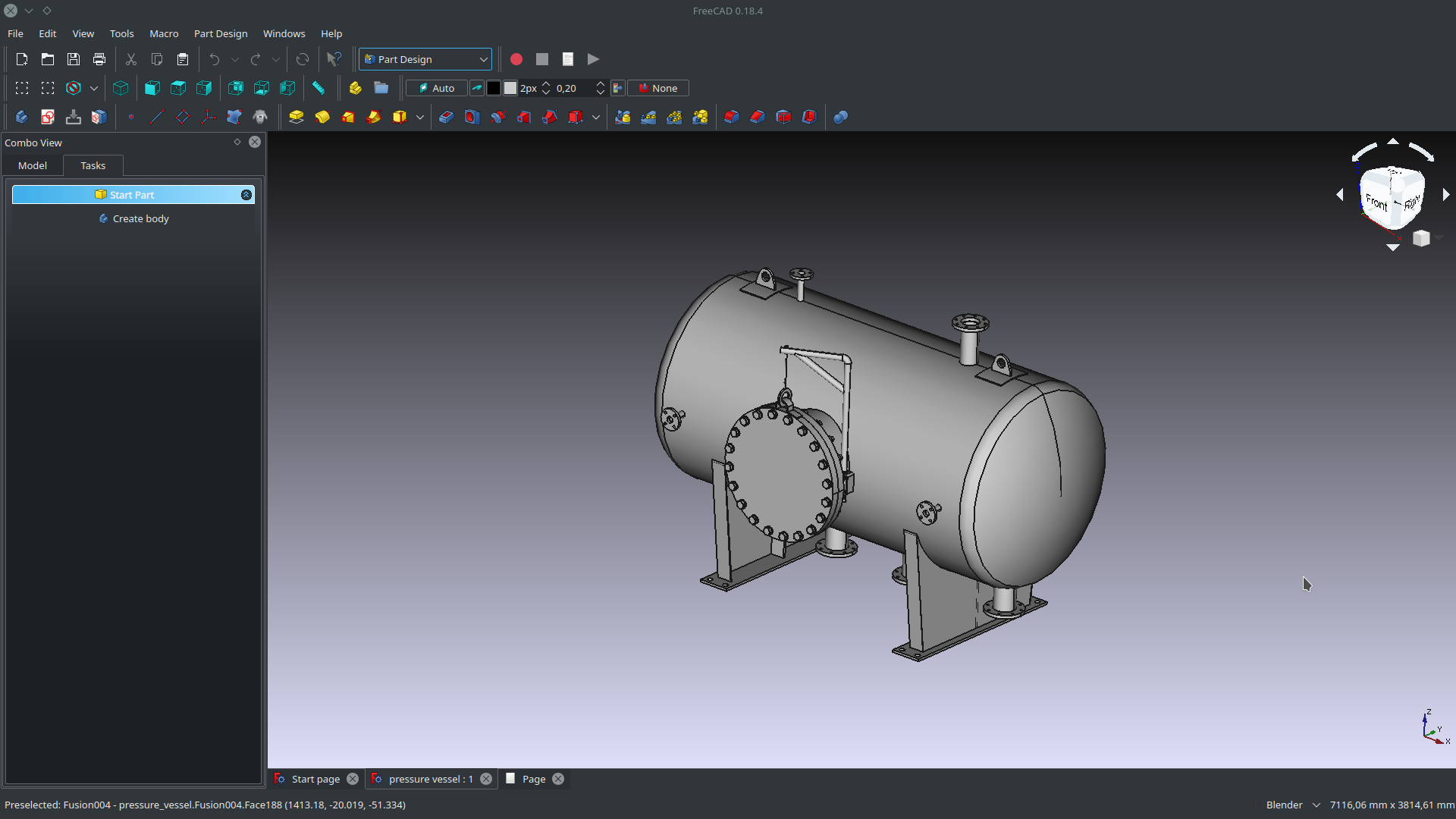
Task: Create a new group folder
Action: tap(381, 88)
